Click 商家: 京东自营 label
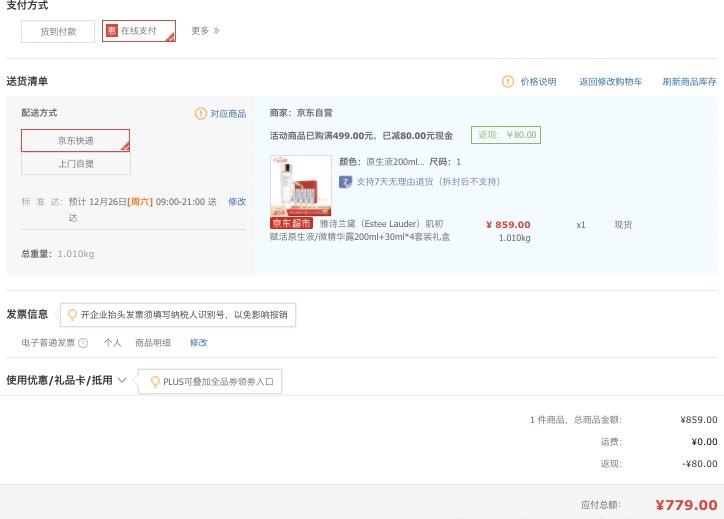The width and height of the screenshot is (724, 519). pyautogui.click(x=301, y=113)
